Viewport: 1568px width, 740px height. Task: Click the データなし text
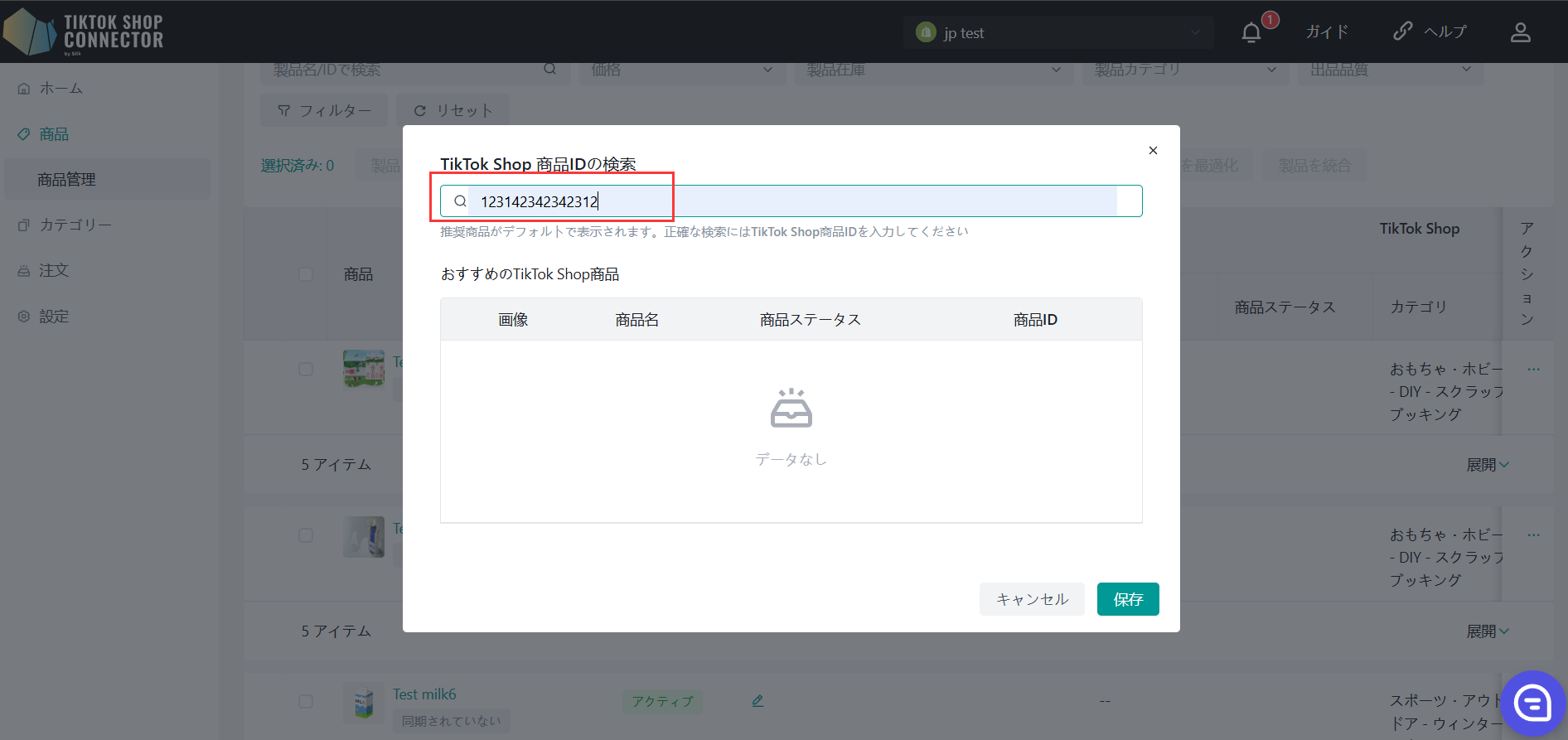[x=791, y=459]
